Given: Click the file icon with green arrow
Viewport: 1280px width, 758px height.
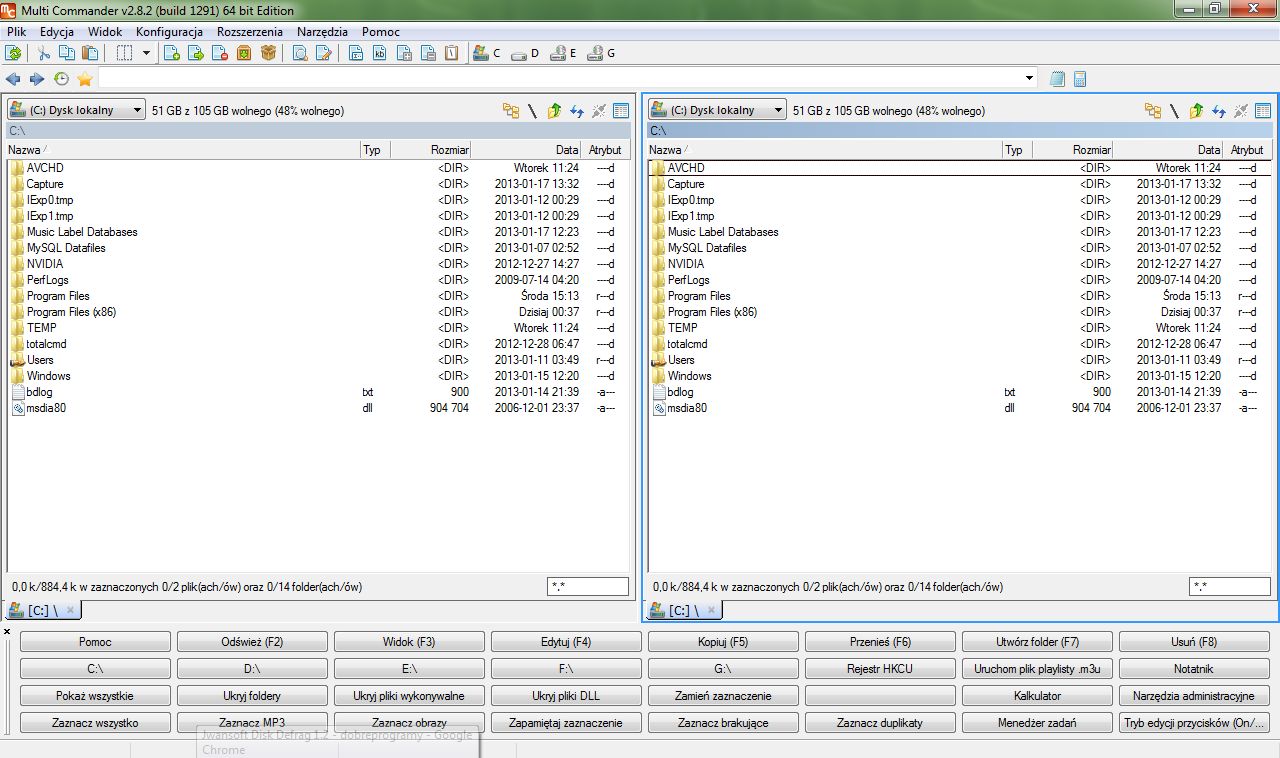Looking at the screenshot, I should [x=196, y=53].
